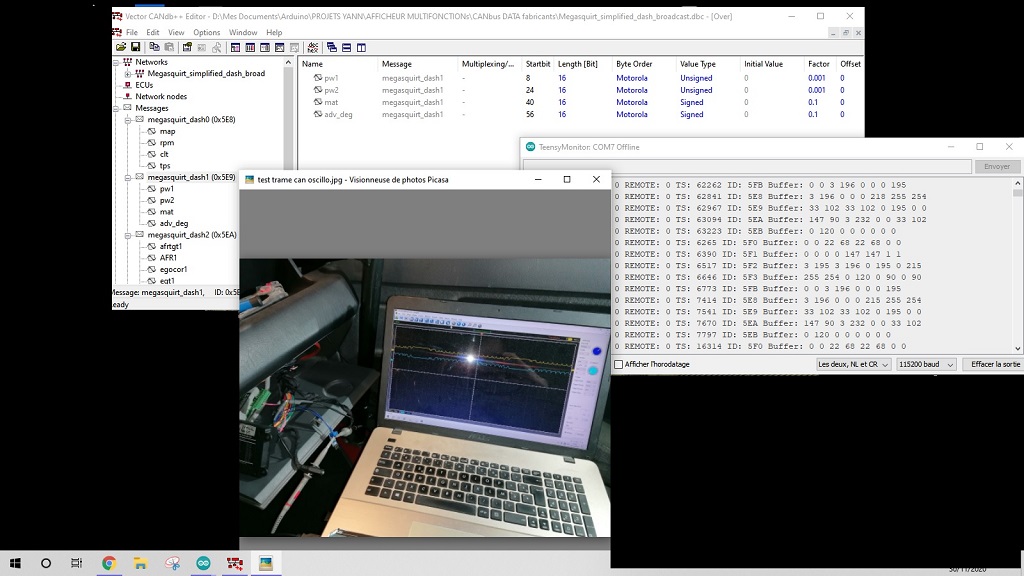Viewport: 1024px width, 576px height.
Task: Click the serial monitor text input field
Action: (792, 167)
